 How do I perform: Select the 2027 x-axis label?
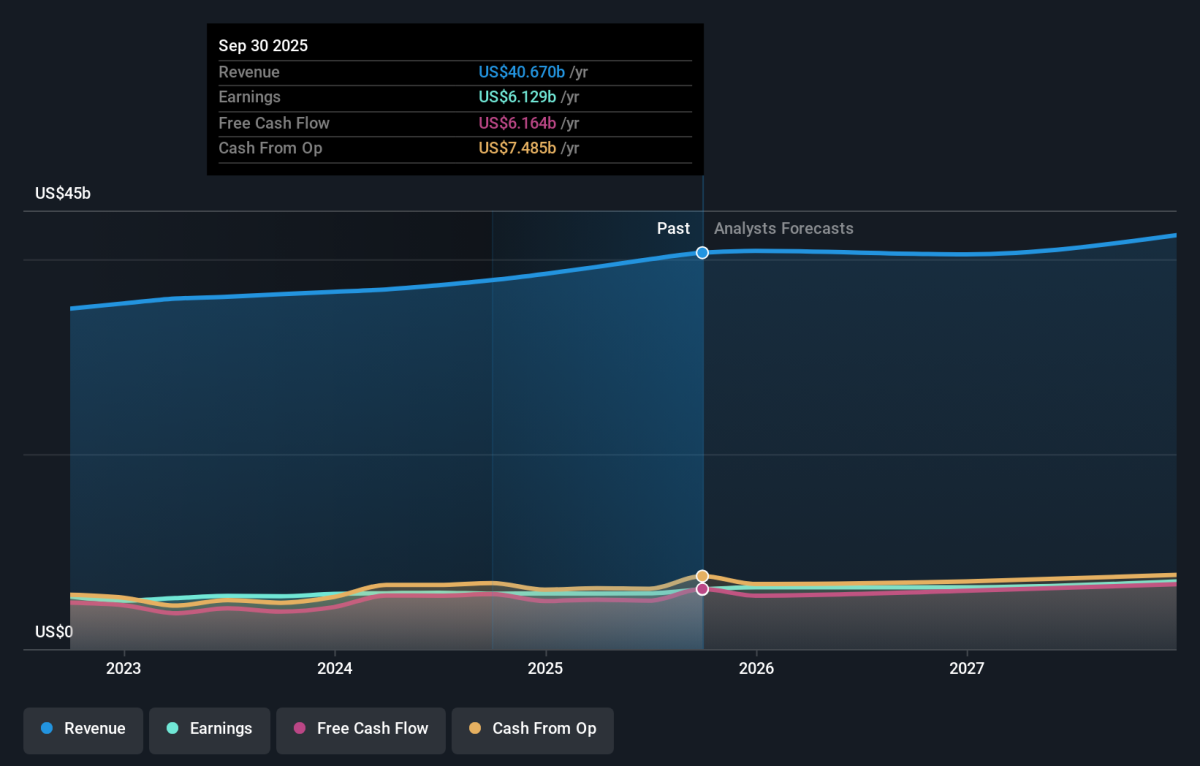pyautogui.click(x=967, y=667)
